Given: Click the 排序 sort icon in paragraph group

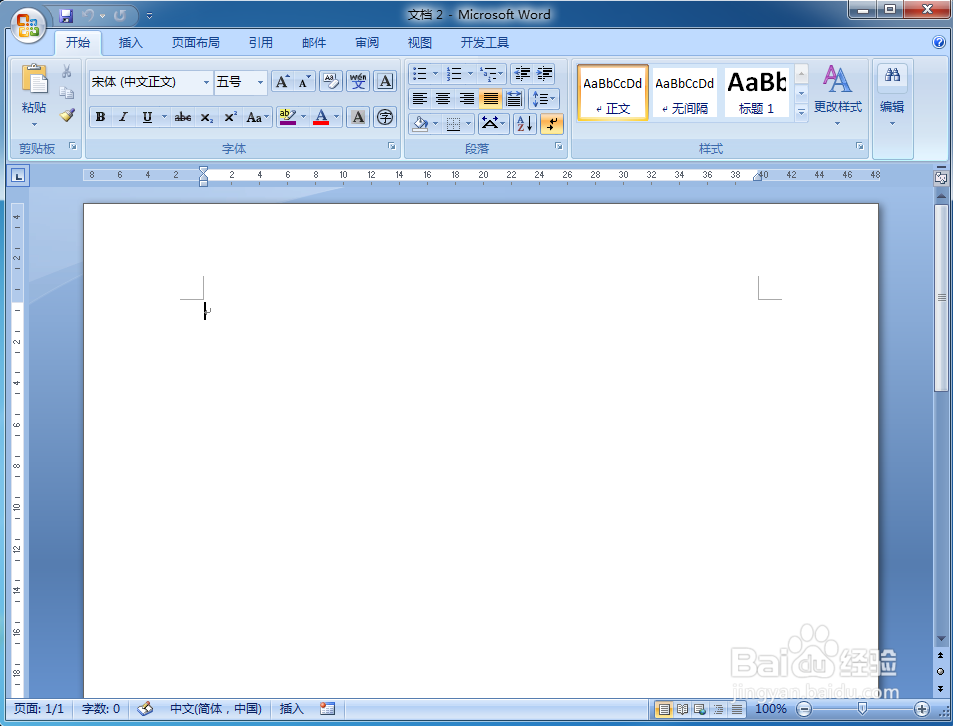Looking at the screenshot, I should click(523, 123).
